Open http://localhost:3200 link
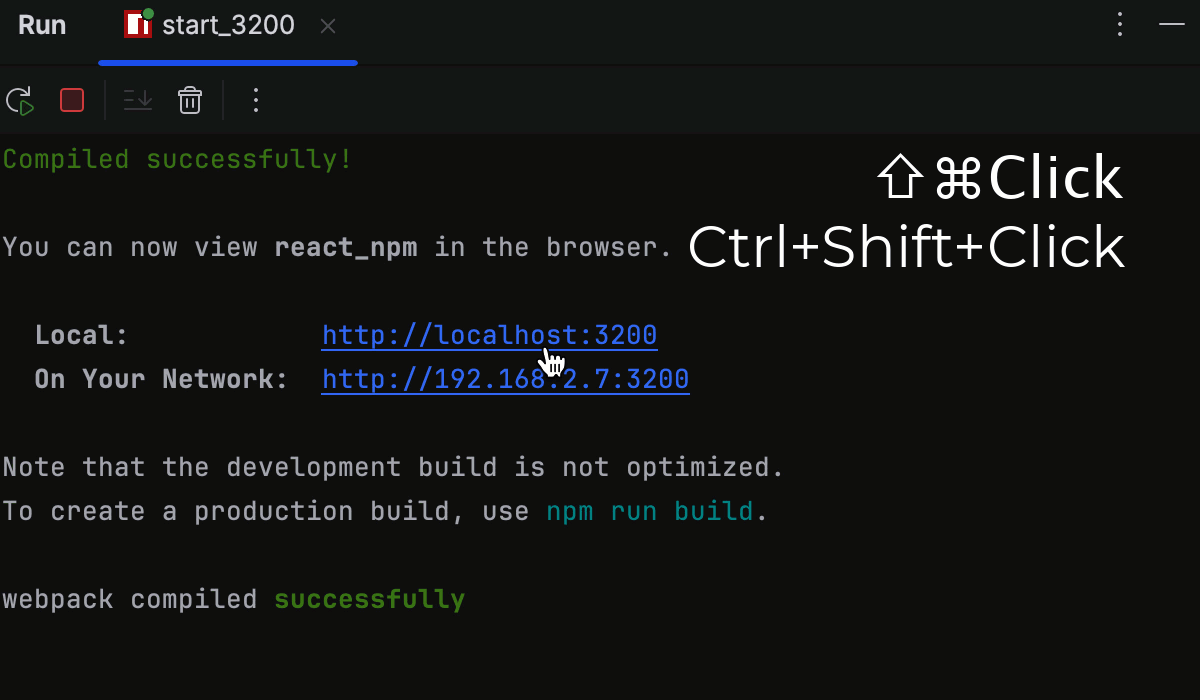This screenshot has height=700, width=1200. (x=490, y=336)
